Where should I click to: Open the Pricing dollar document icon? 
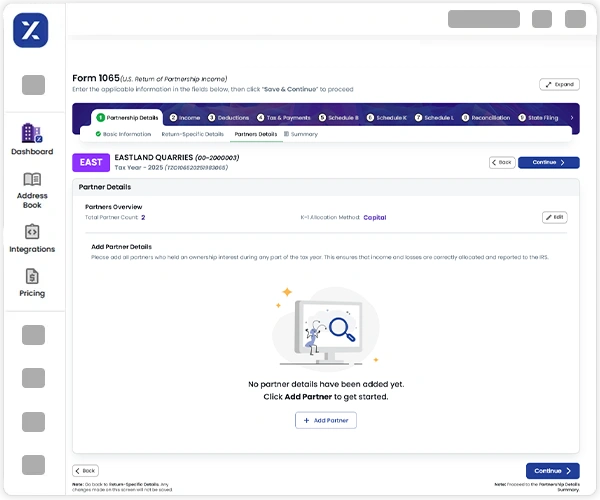[x=32, y=276]
